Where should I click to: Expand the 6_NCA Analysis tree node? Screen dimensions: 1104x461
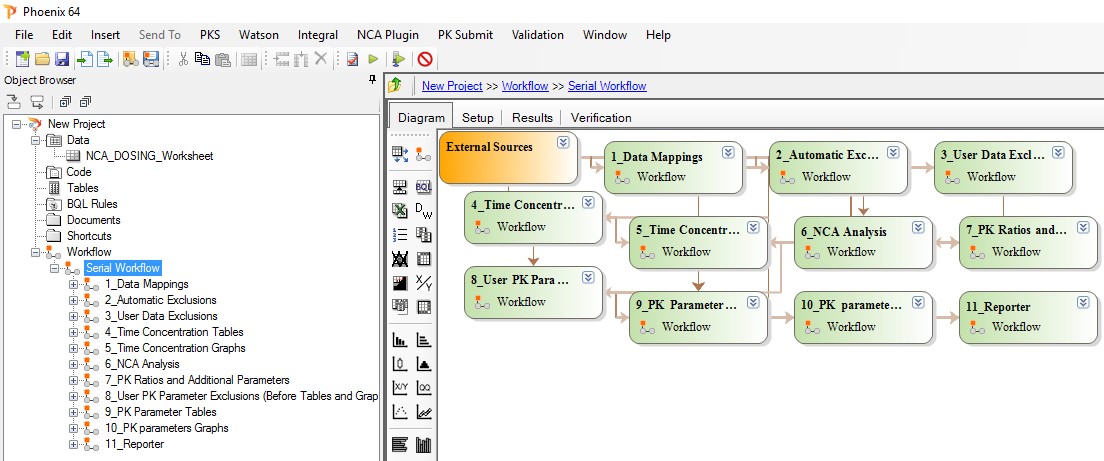tap(73, 364)
